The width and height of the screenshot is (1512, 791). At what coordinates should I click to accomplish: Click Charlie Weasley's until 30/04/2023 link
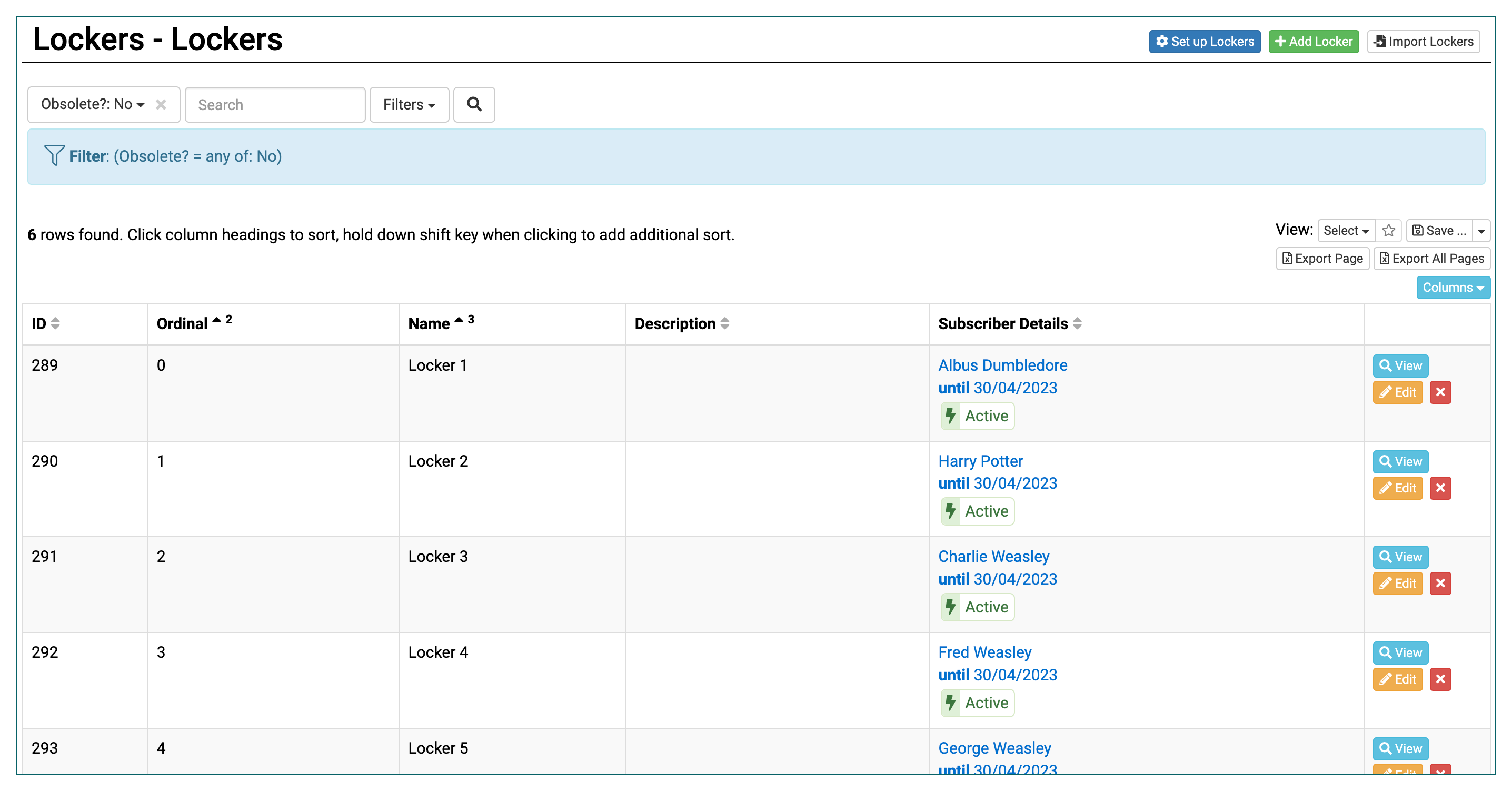(x=997, y=579)
